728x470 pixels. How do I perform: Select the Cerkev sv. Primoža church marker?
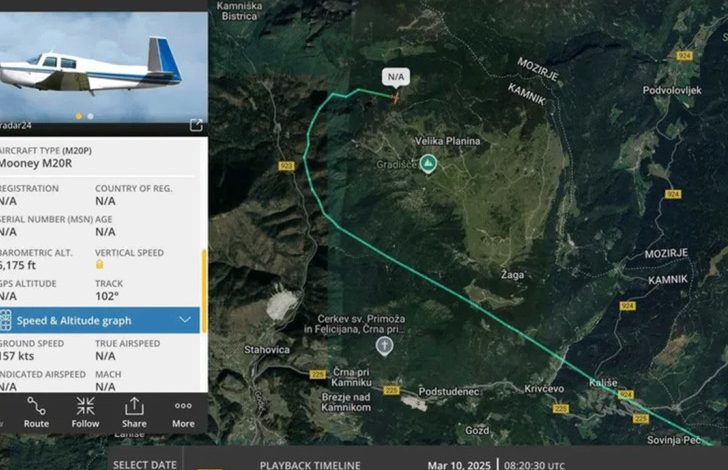(384, 346)
